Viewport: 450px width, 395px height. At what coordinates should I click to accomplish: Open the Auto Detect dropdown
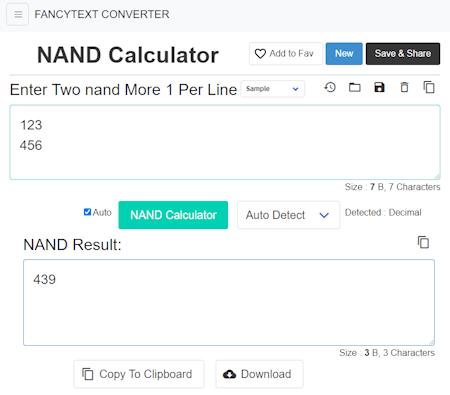pos(289,215)
